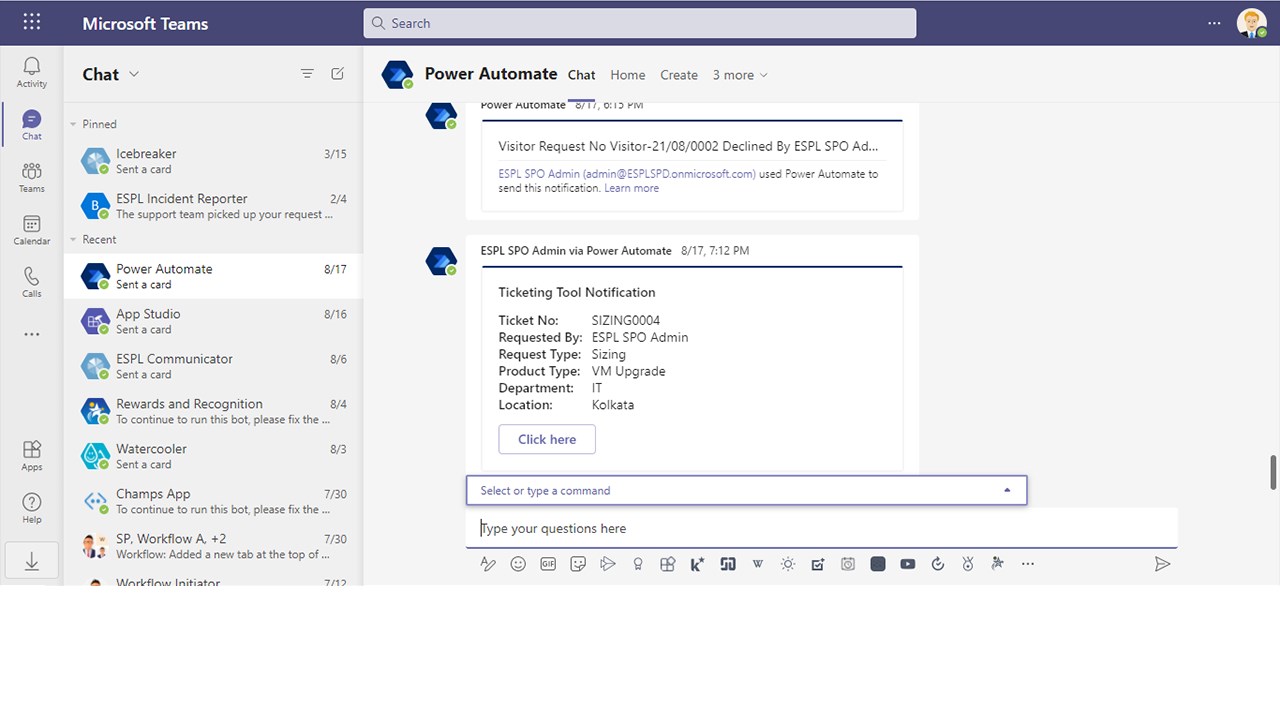Send the message with the send arrow
Image resolution: width=1280 pixels, height=720 pixels.
tap(1162, 564)
